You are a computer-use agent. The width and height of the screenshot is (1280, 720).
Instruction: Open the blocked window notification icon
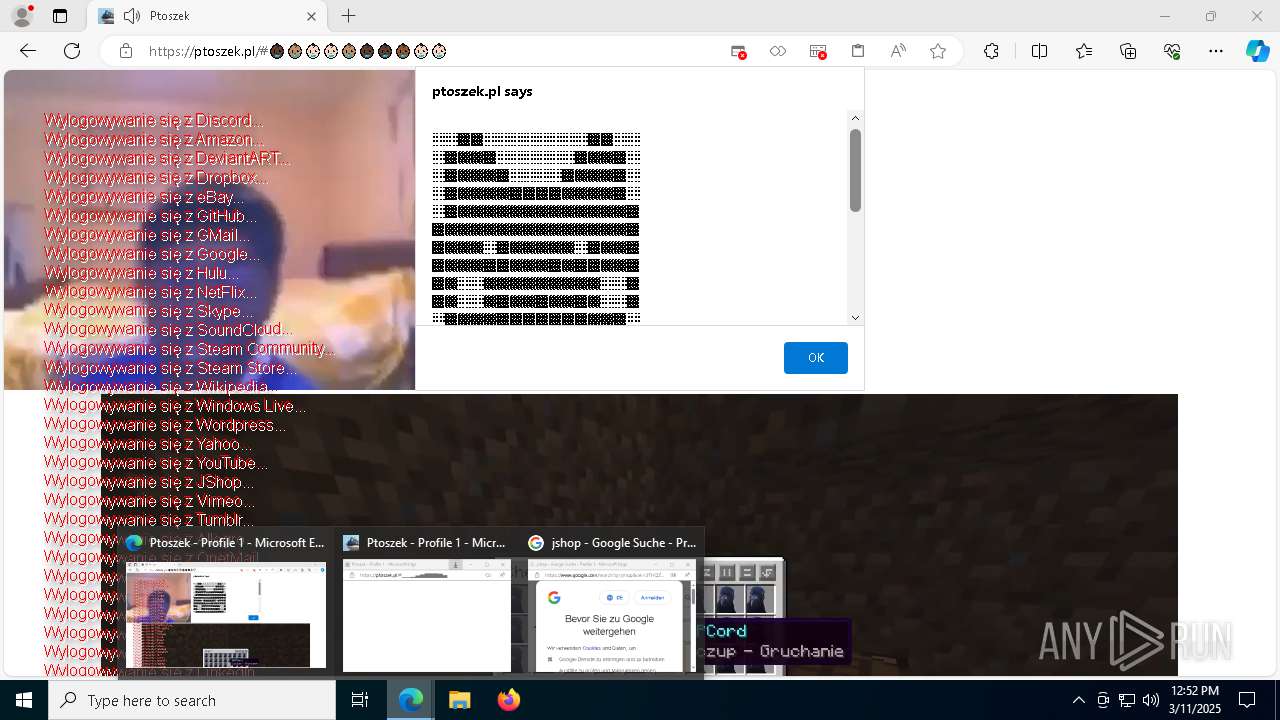(818, 51)
